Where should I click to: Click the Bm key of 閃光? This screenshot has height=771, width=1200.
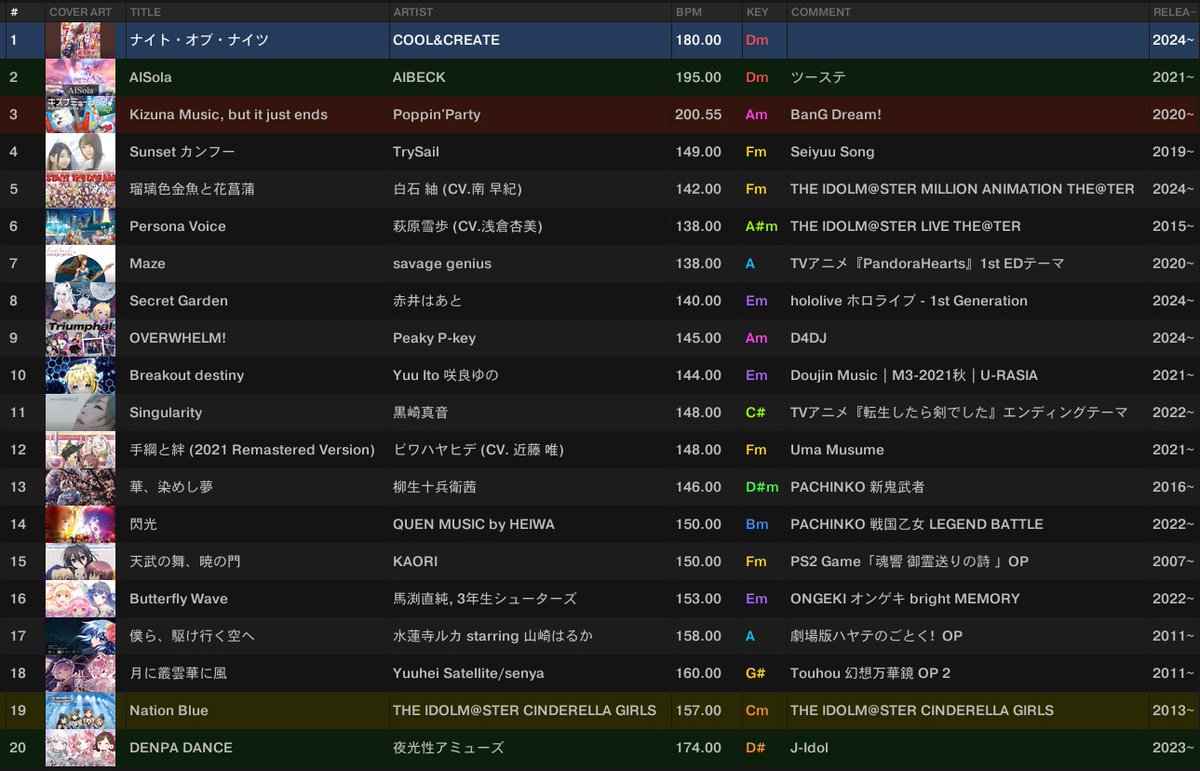pos(756,524)
